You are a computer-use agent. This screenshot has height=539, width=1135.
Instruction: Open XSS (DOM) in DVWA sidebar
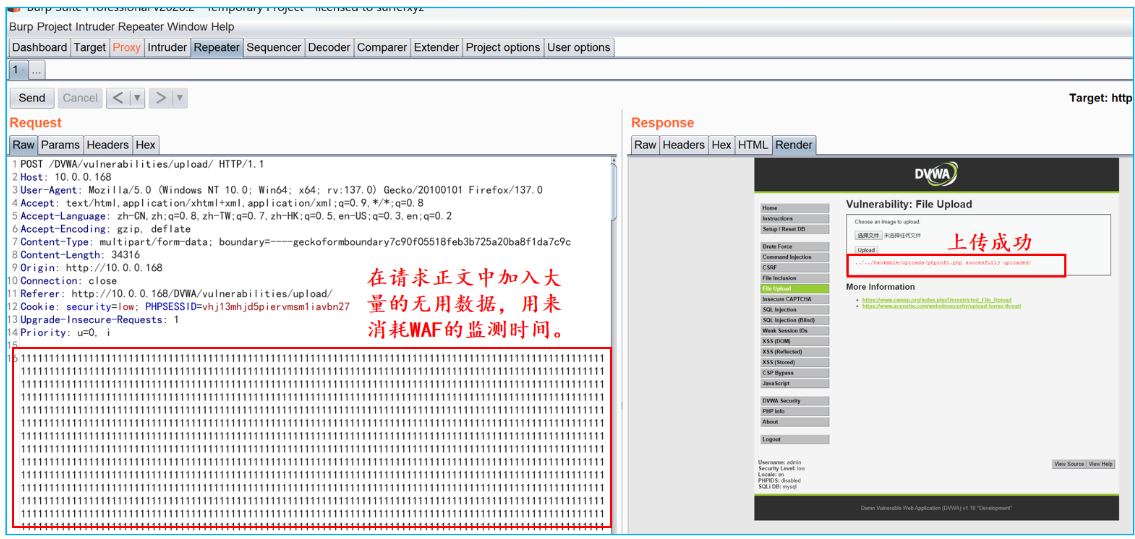click(795, 341)
